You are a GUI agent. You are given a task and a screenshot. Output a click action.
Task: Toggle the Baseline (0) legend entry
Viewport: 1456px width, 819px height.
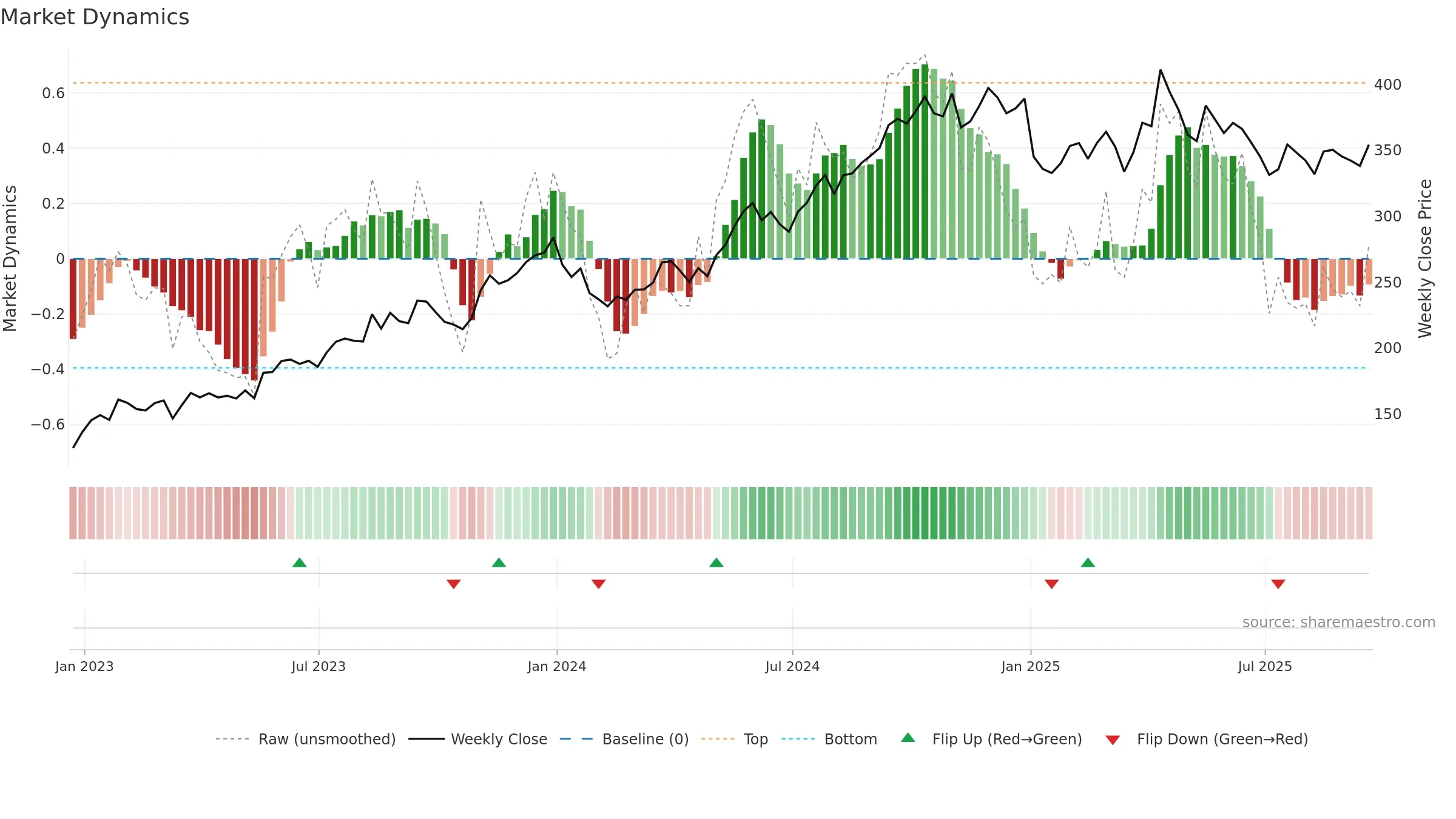(624, 739)
